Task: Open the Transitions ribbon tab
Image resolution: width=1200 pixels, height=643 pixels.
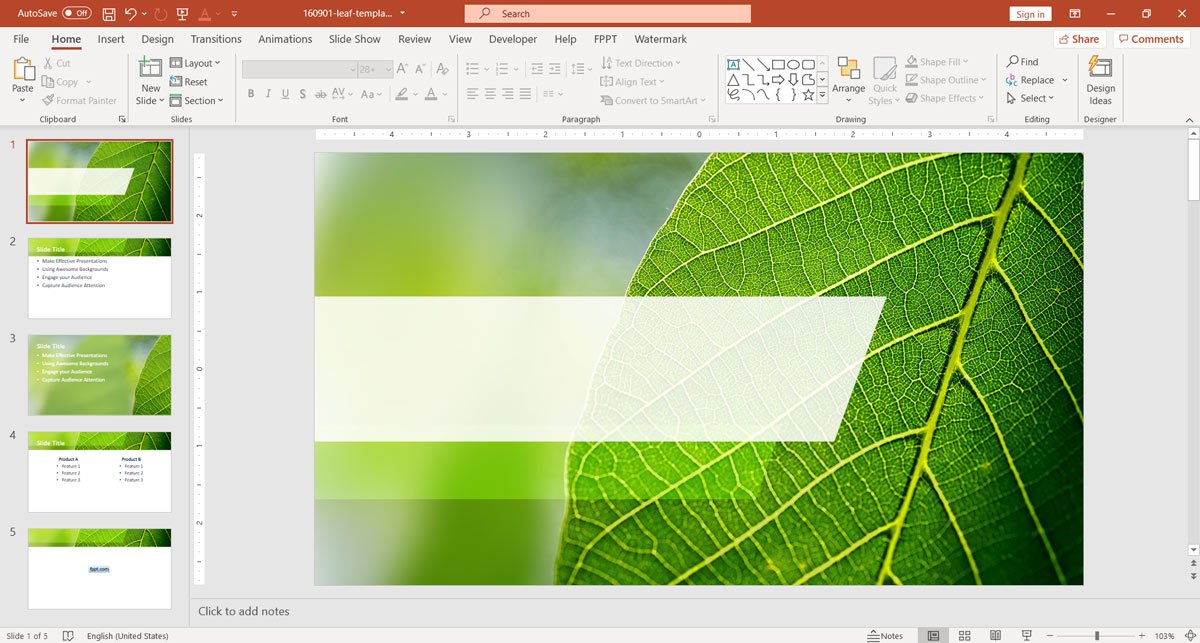Action: pos(216,39)
